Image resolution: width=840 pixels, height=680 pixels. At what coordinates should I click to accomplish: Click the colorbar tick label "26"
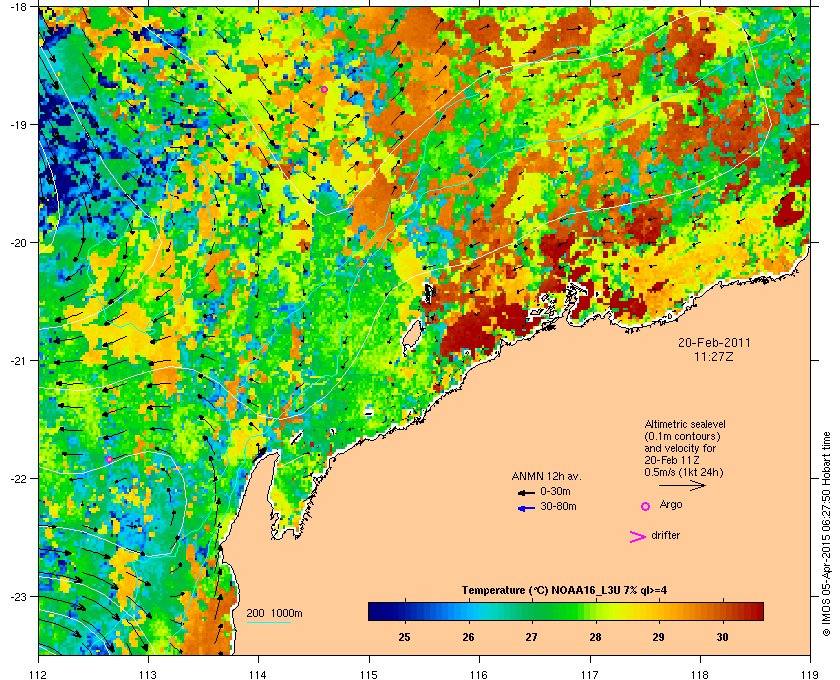468,637
